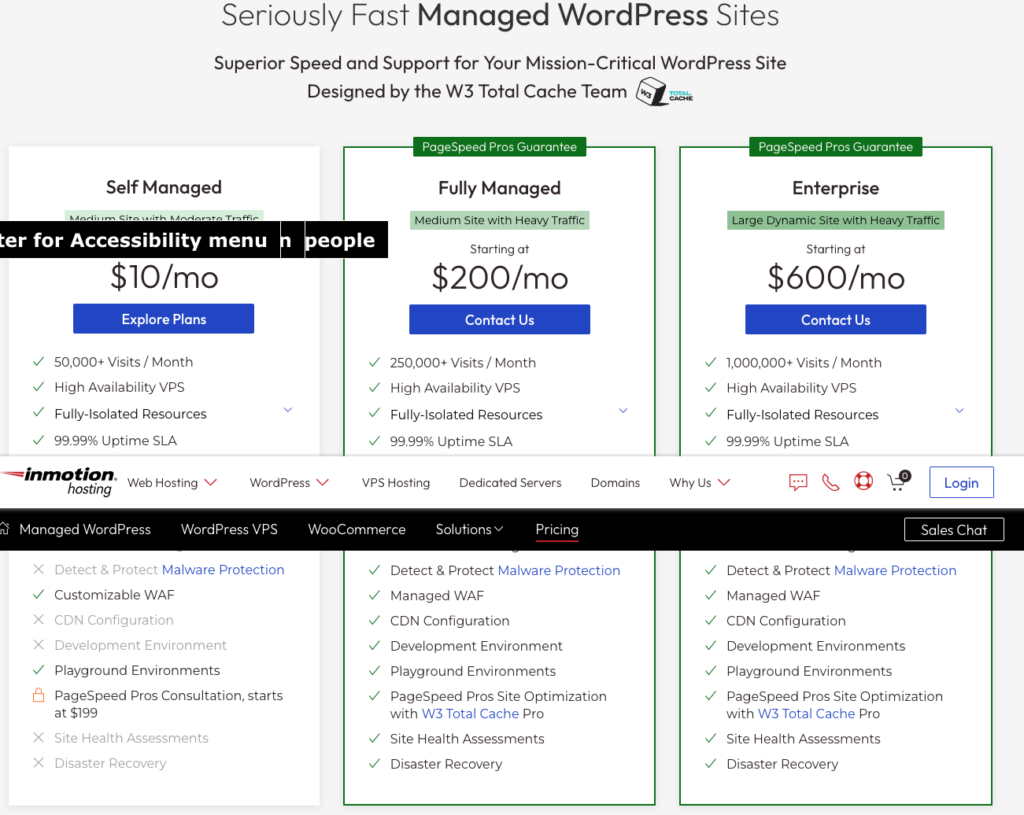The width and height of the screenshot is (1024, 815).
Task: Click the "$10/mo" price
Action: click(164, 278)
